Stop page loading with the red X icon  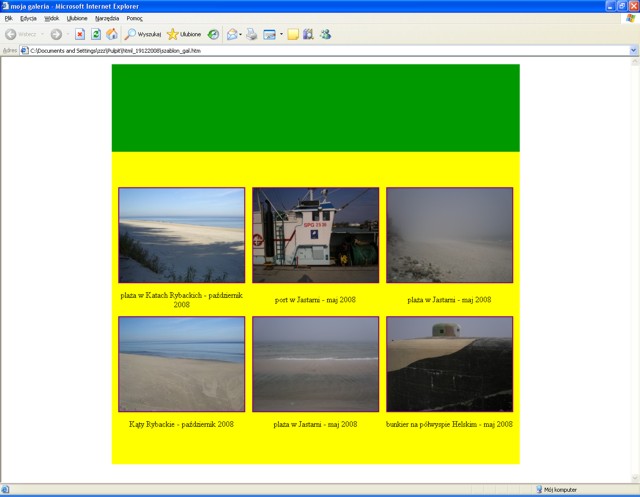pyautogui.click(x=80, y=34)
